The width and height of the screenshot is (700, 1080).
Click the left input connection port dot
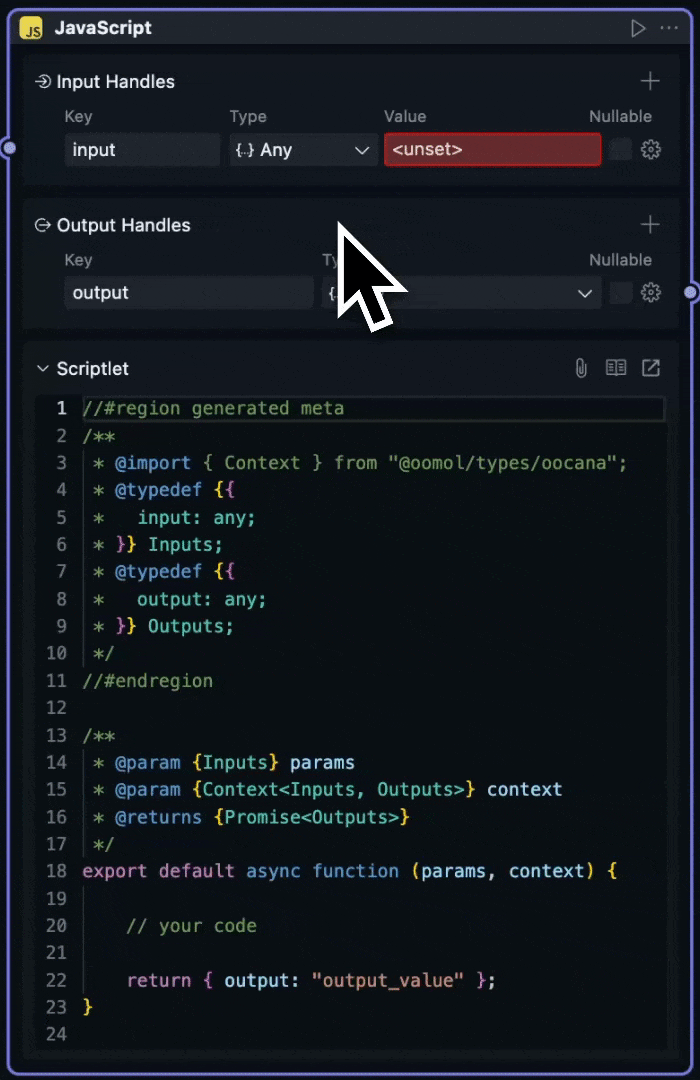[9, 149]
